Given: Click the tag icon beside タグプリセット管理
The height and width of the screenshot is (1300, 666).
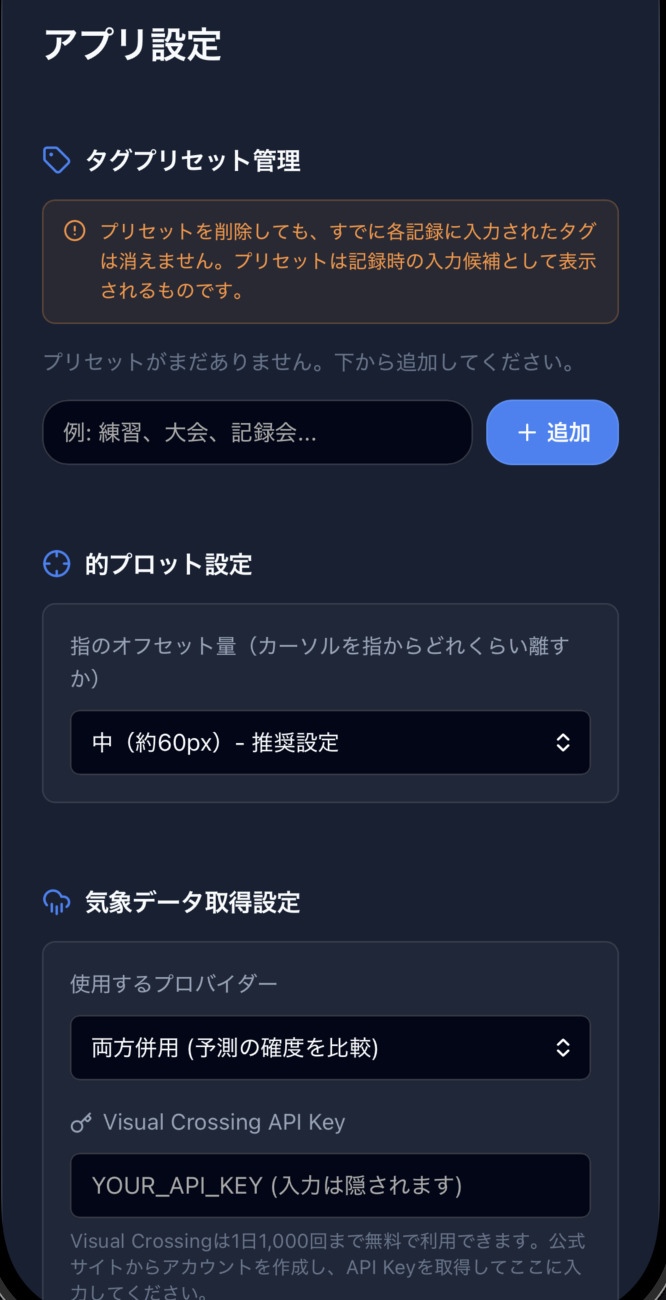Looking at the screenshot, I should click(57, 160).
